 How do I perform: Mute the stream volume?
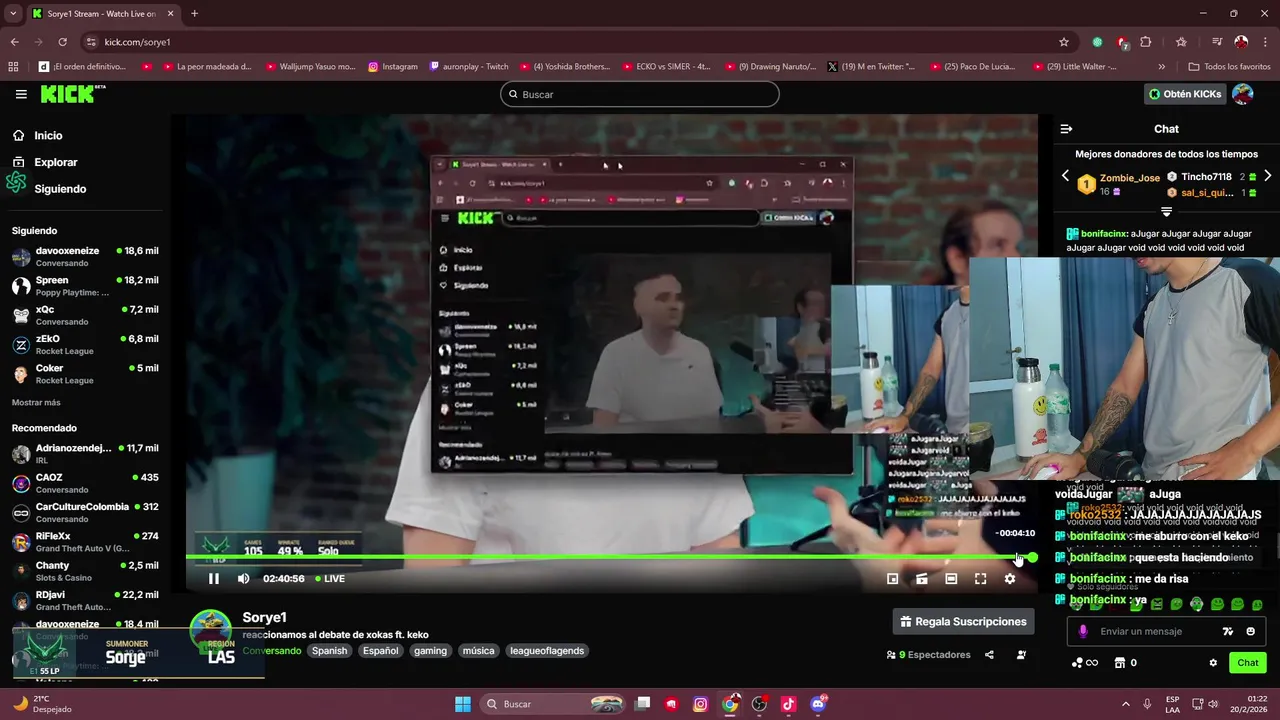point(243,578)
